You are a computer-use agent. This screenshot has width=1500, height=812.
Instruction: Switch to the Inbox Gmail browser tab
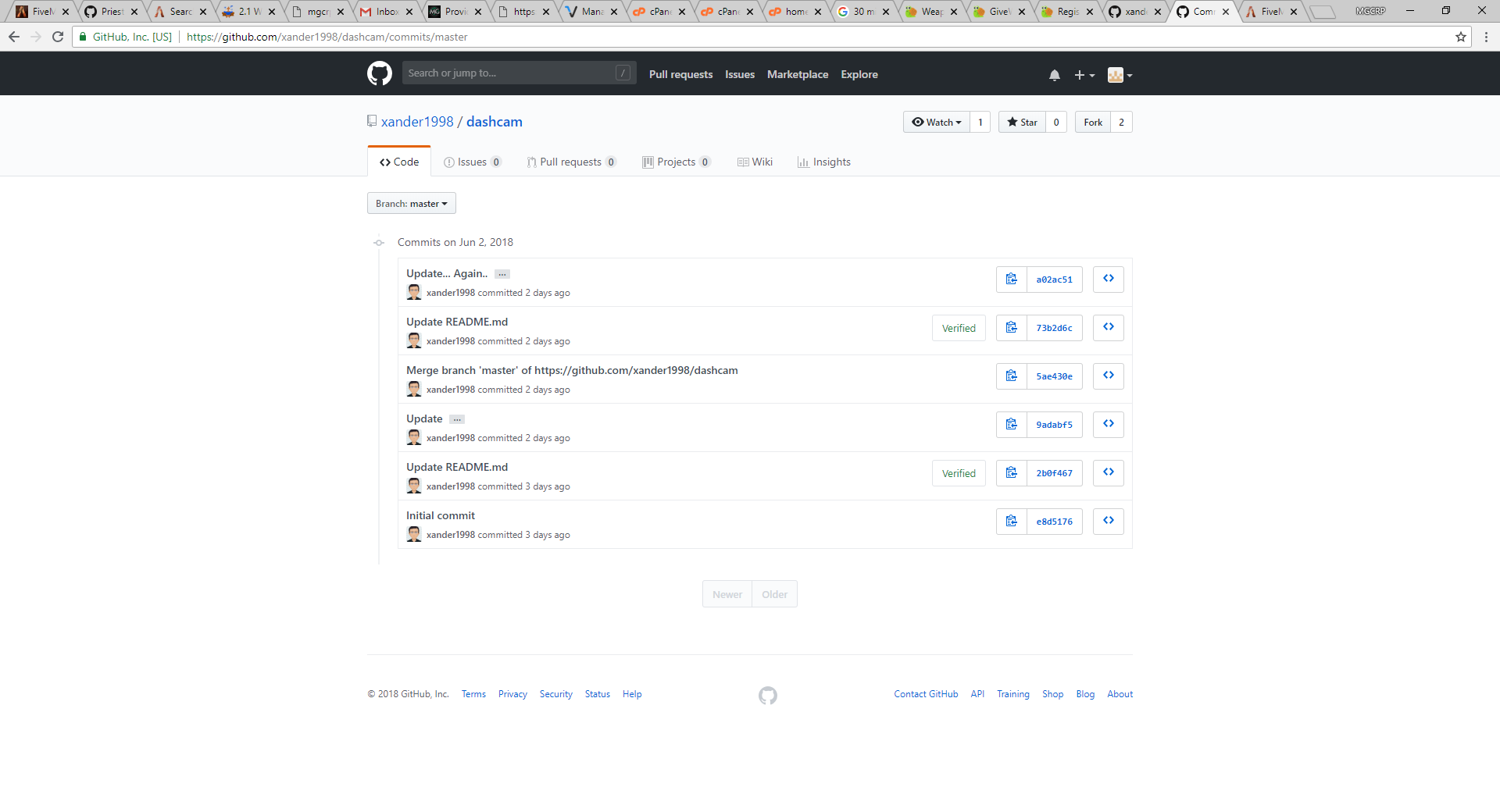[x=386, y=12]
